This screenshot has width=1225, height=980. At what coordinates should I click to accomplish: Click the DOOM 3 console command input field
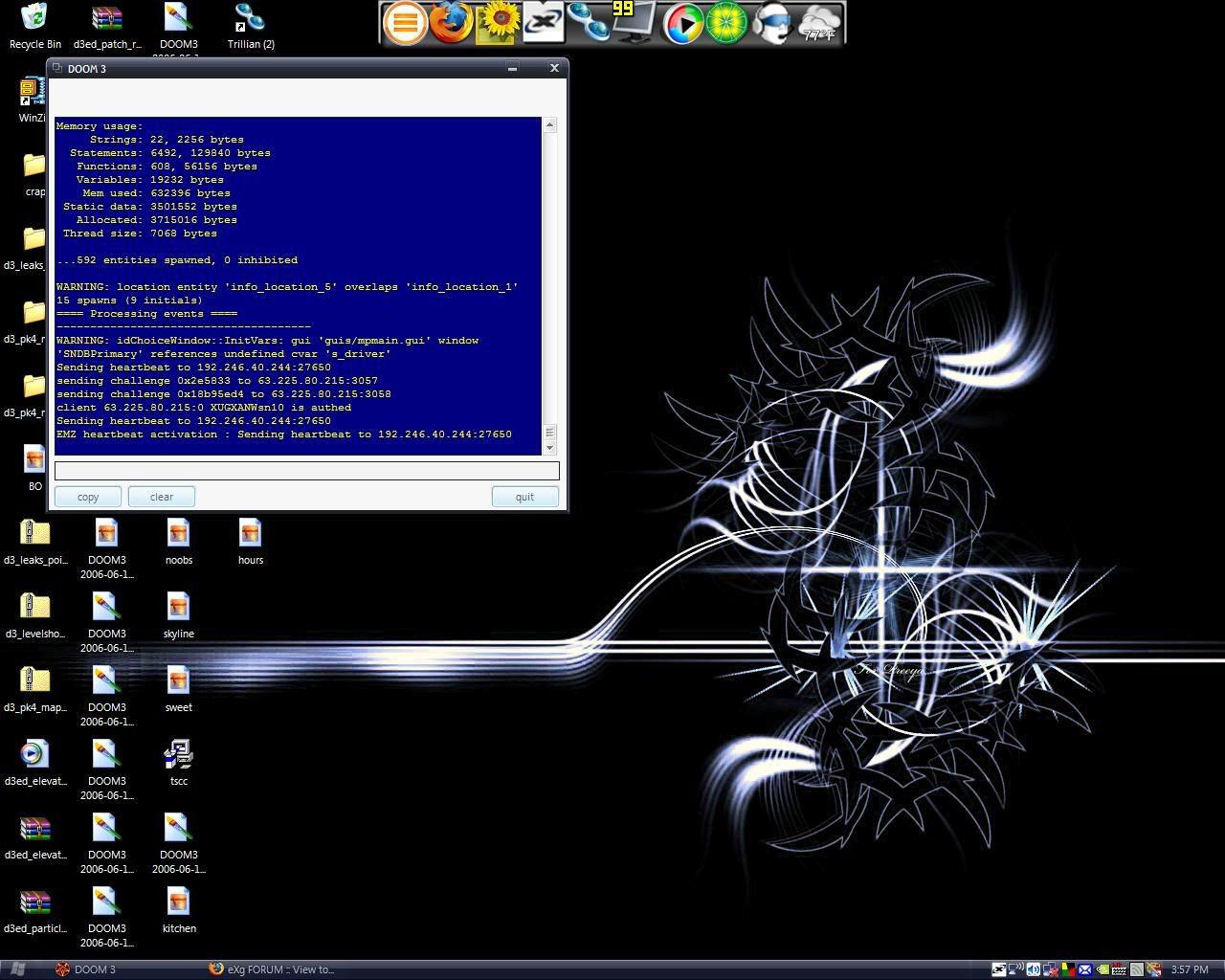click(307, 470)
